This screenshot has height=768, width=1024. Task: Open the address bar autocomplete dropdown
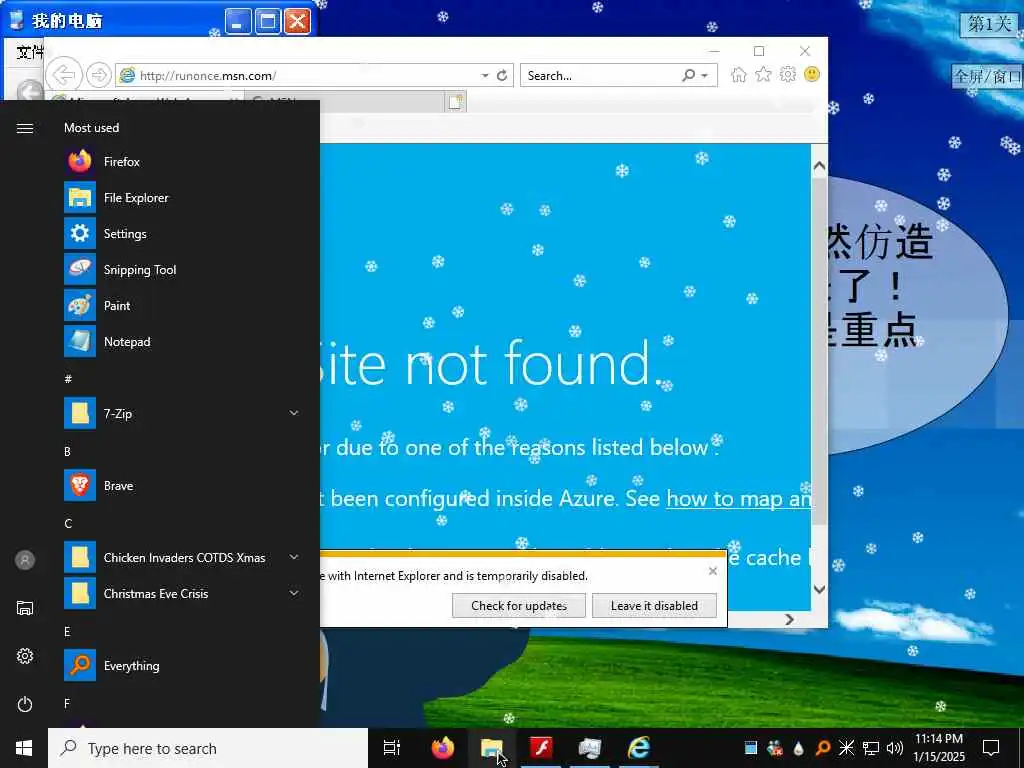(x=485, y=76)
